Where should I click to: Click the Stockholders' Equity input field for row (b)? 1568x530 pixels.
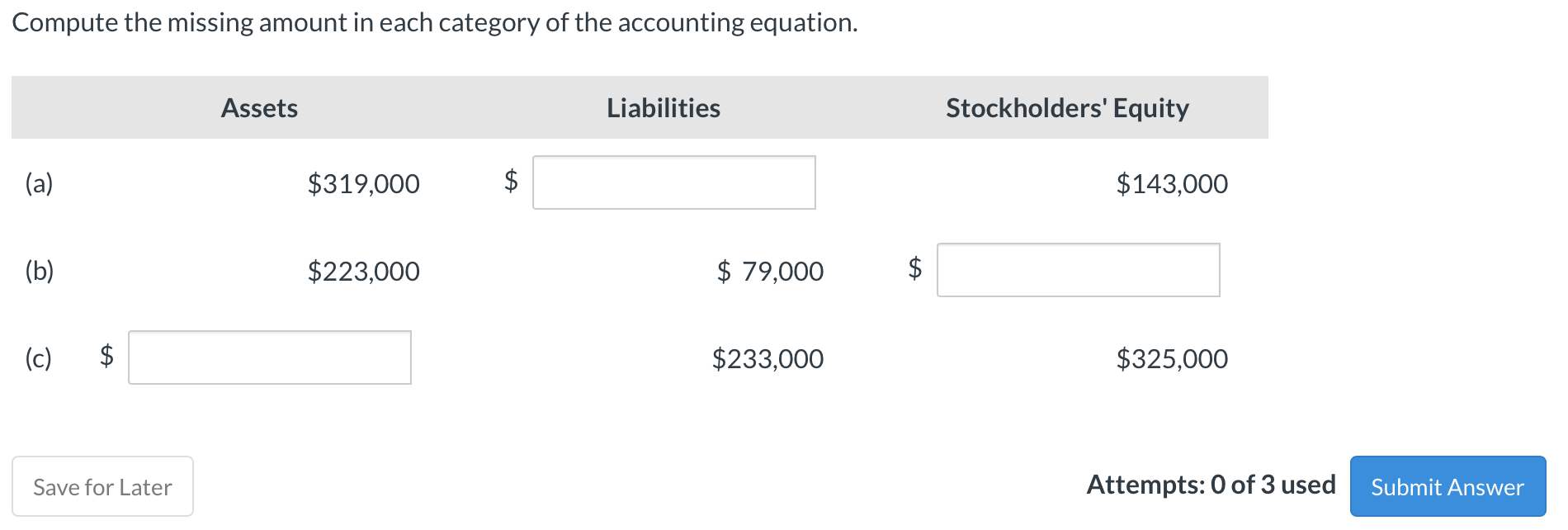point(1078,270)
